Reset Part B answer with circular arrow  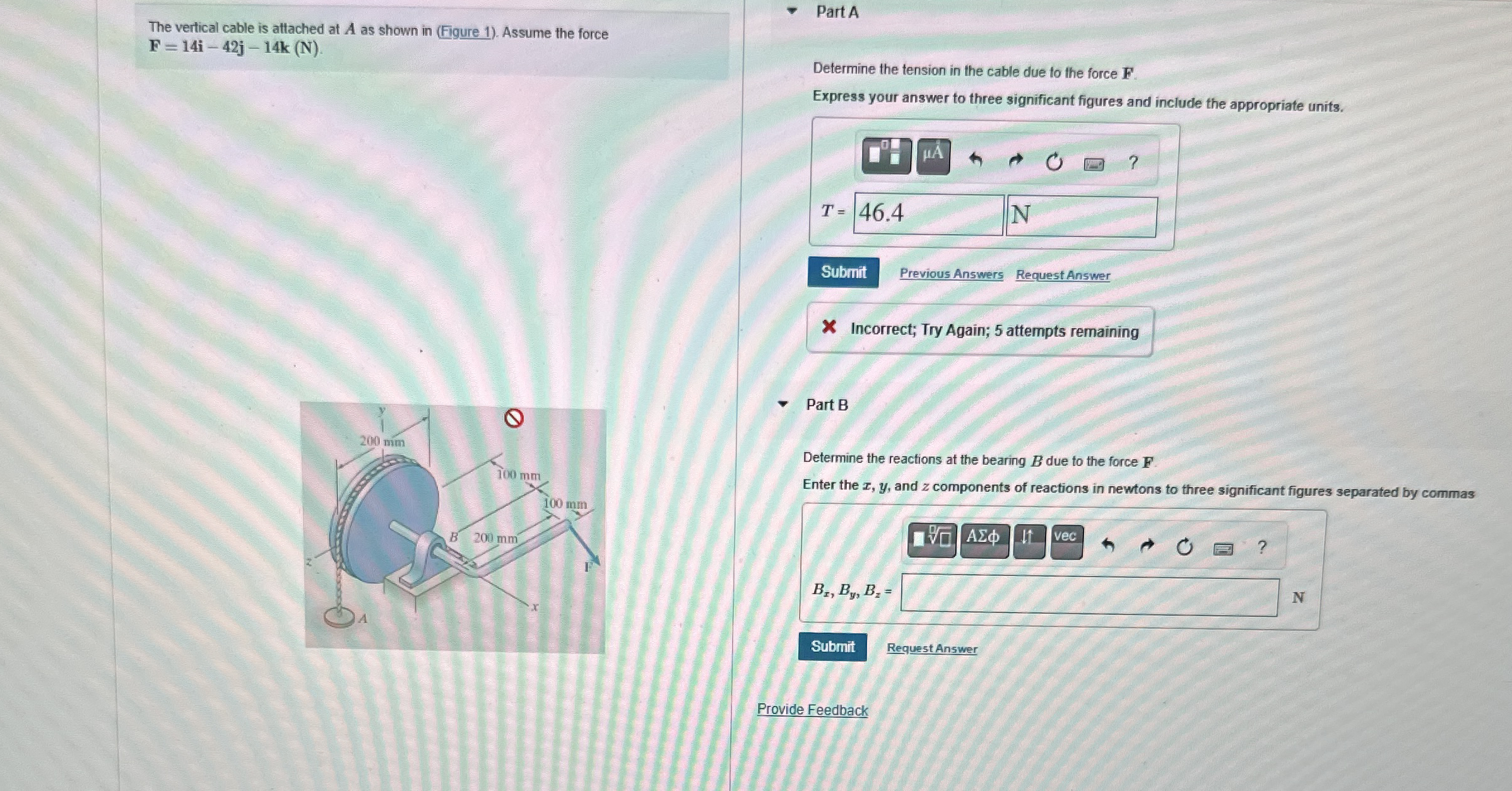point(1184,547)
